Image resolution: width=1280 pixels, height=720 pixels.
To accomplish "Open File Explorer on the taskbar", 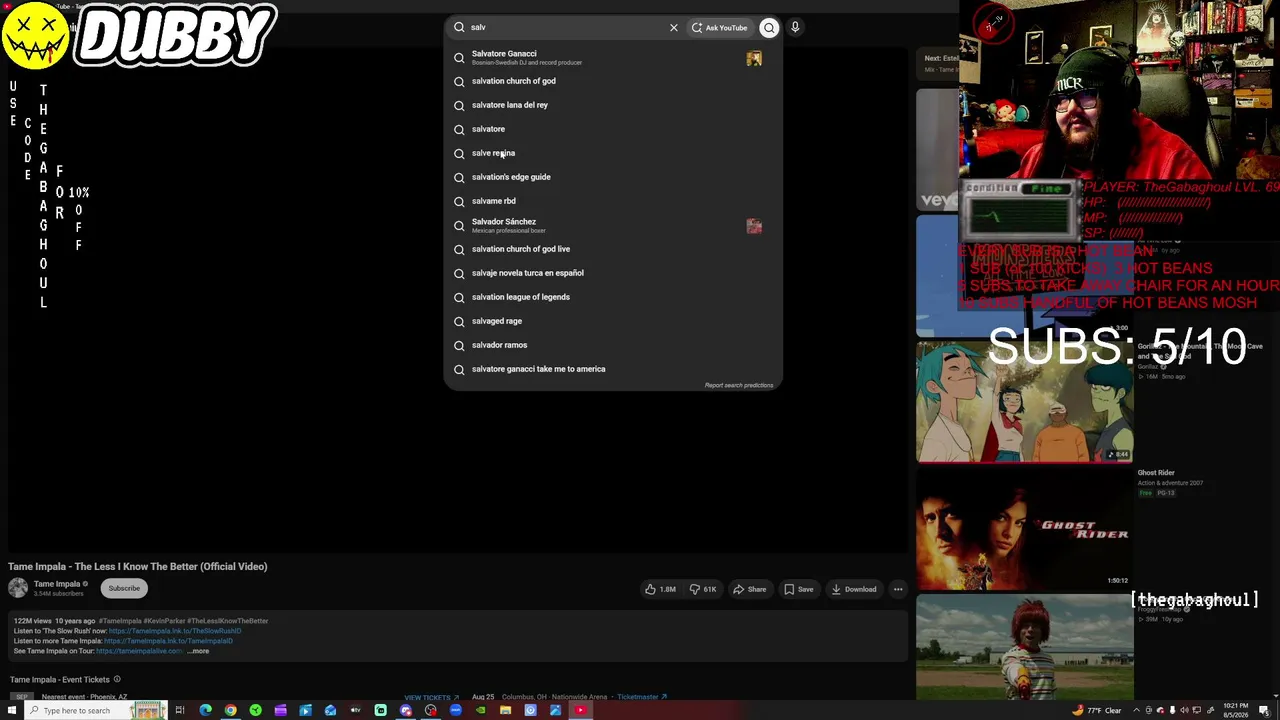I will point(505,710).
